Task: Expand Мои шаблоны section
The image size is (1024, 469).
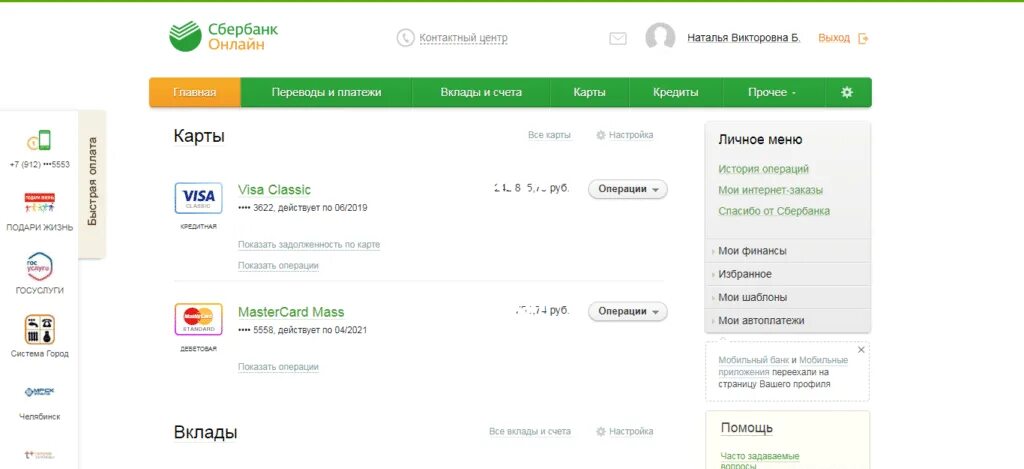Action: 788,297
